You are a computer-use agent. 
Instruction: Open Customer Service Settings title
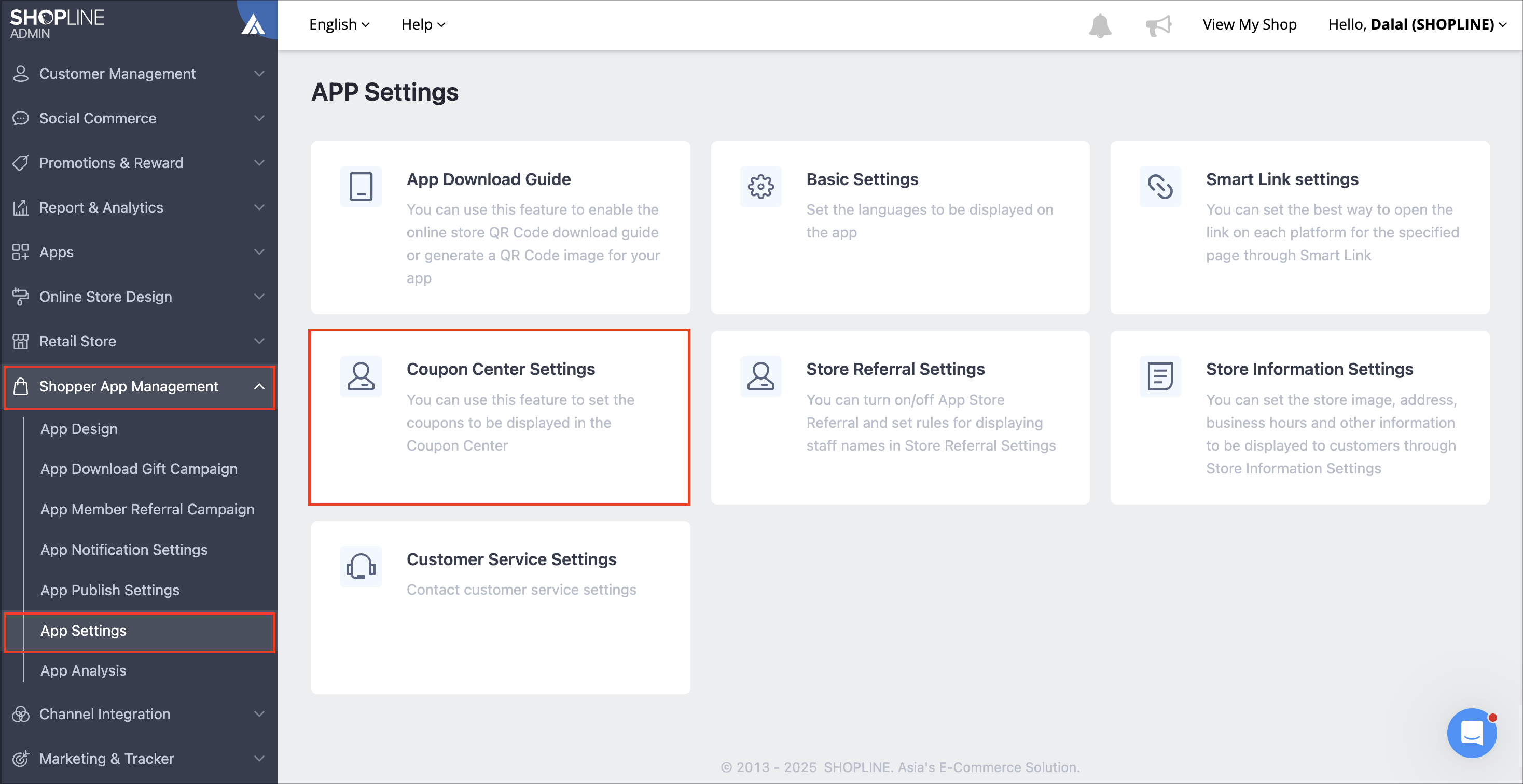point(511,559)
